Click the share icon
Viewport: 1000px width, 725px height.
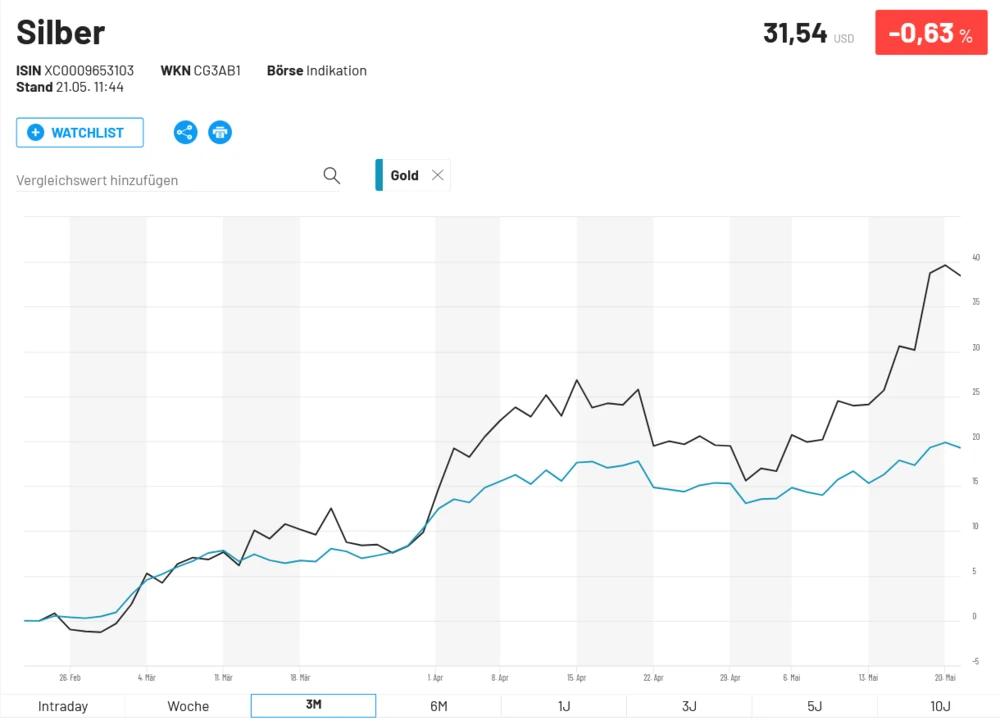tap(185, 132)
